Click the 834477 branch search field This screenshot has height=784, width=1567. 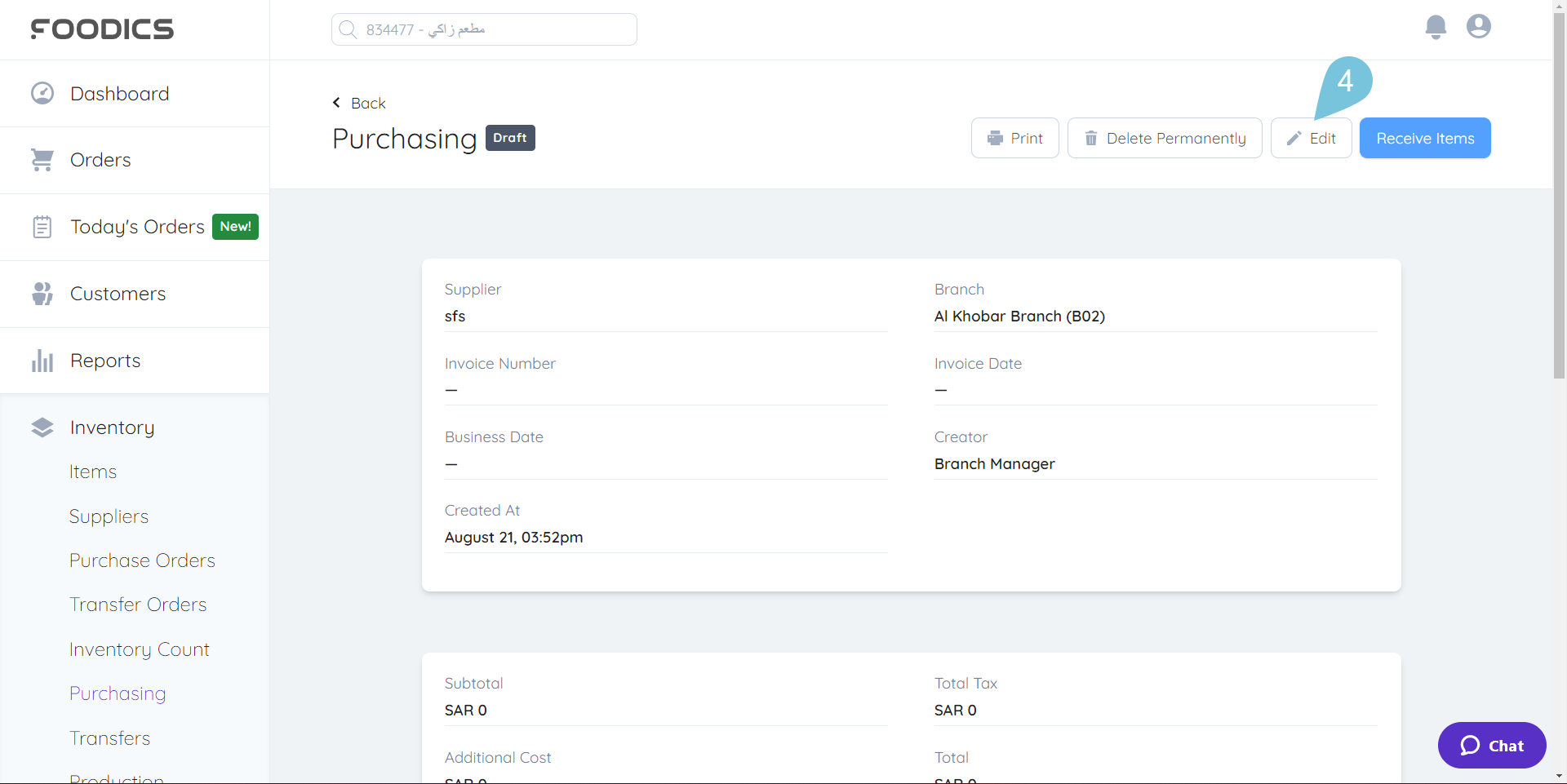pyautogui.click(x=483, y=29)
